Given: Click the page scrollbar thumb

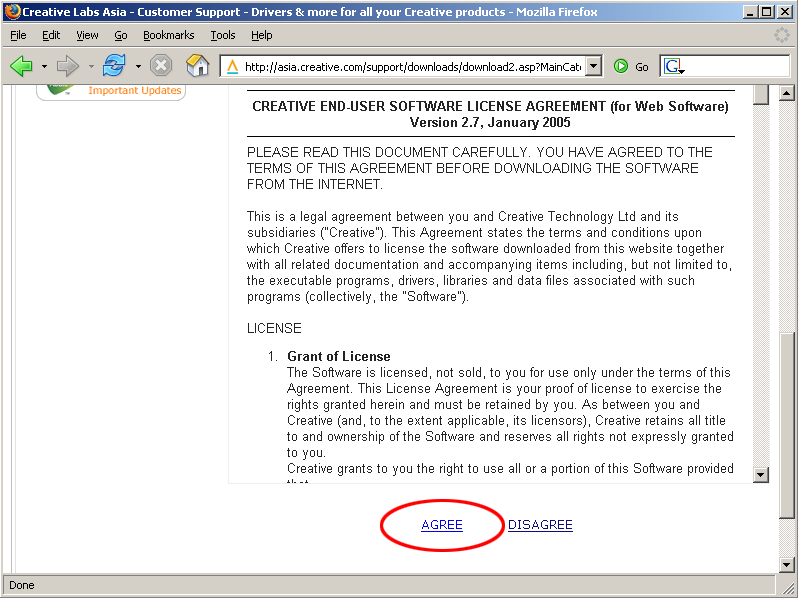Looking at the screenshot, I should click(787, 425).
